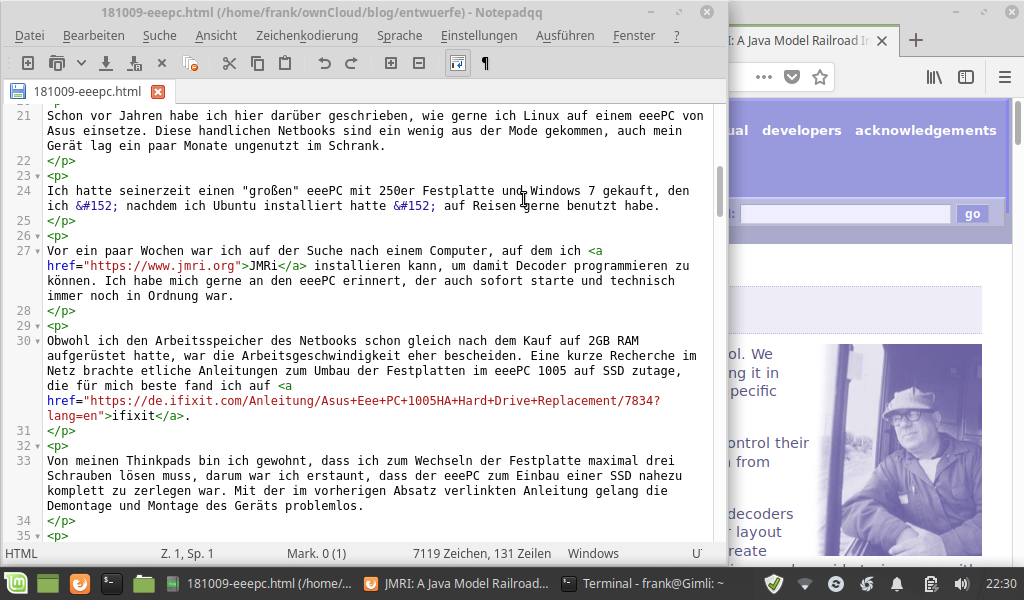The width and height of the screenshot is (1024, 600).
Task: Toggle show all characters pilcrow button
Action: pyautogui.click(x=485, y=63)
